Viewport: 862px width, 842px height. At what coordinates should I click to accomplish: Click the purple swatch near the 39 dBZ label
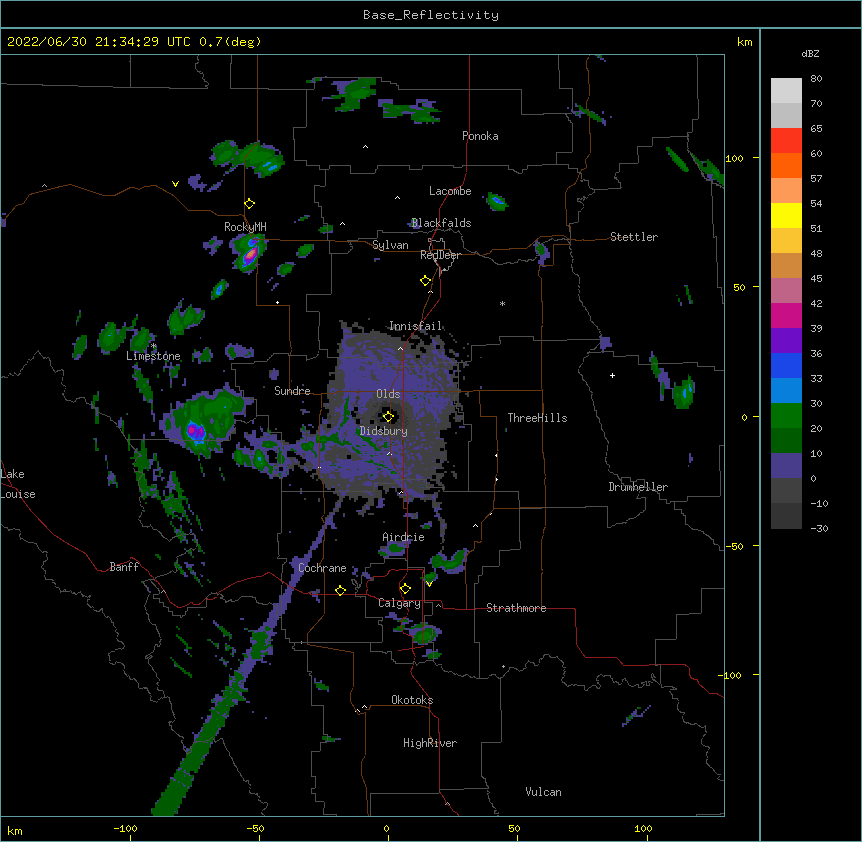click(786, 340)
